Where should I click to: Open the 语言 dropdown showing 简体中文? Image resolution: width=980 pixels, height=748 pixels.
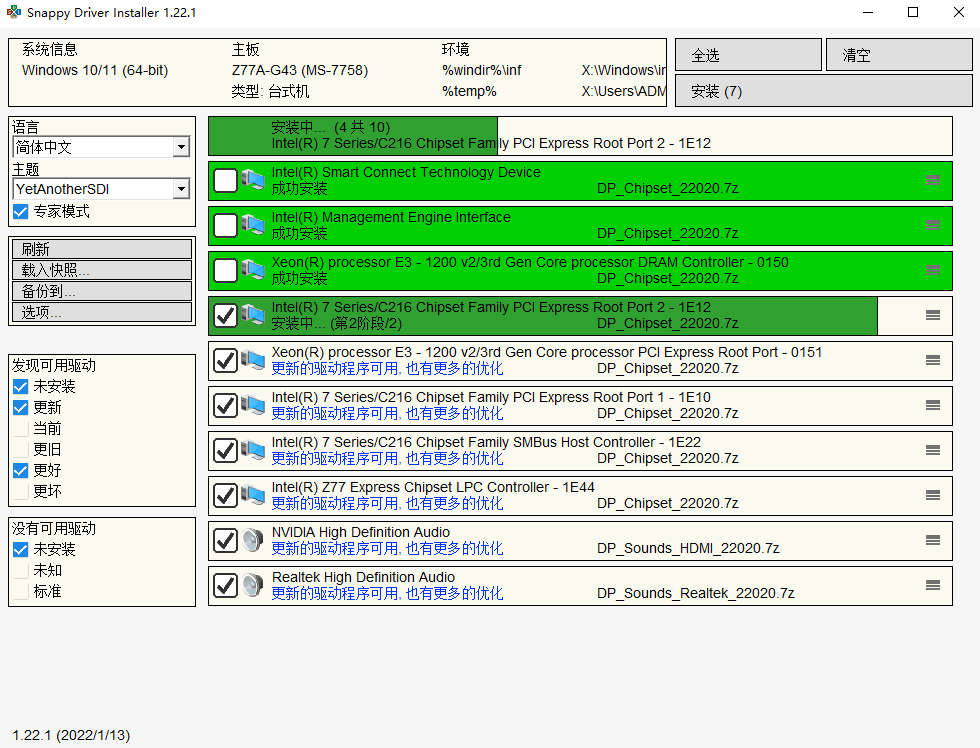[180, 147]
